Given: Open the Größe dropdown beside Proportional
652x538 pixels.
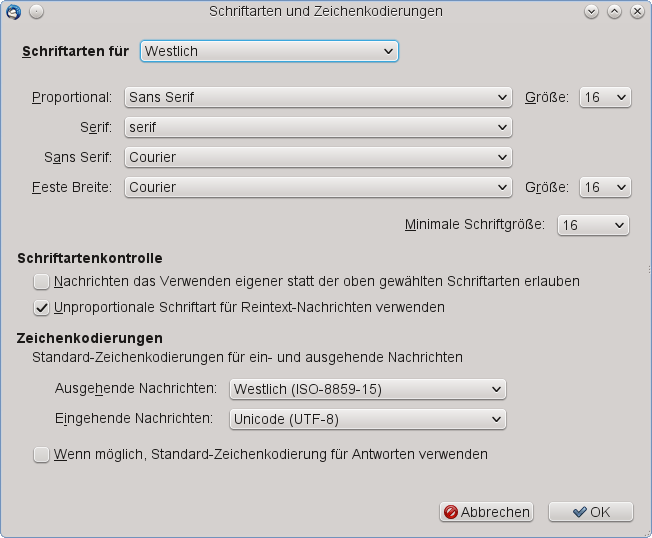Looking at the screenshot, I should 605,97.
